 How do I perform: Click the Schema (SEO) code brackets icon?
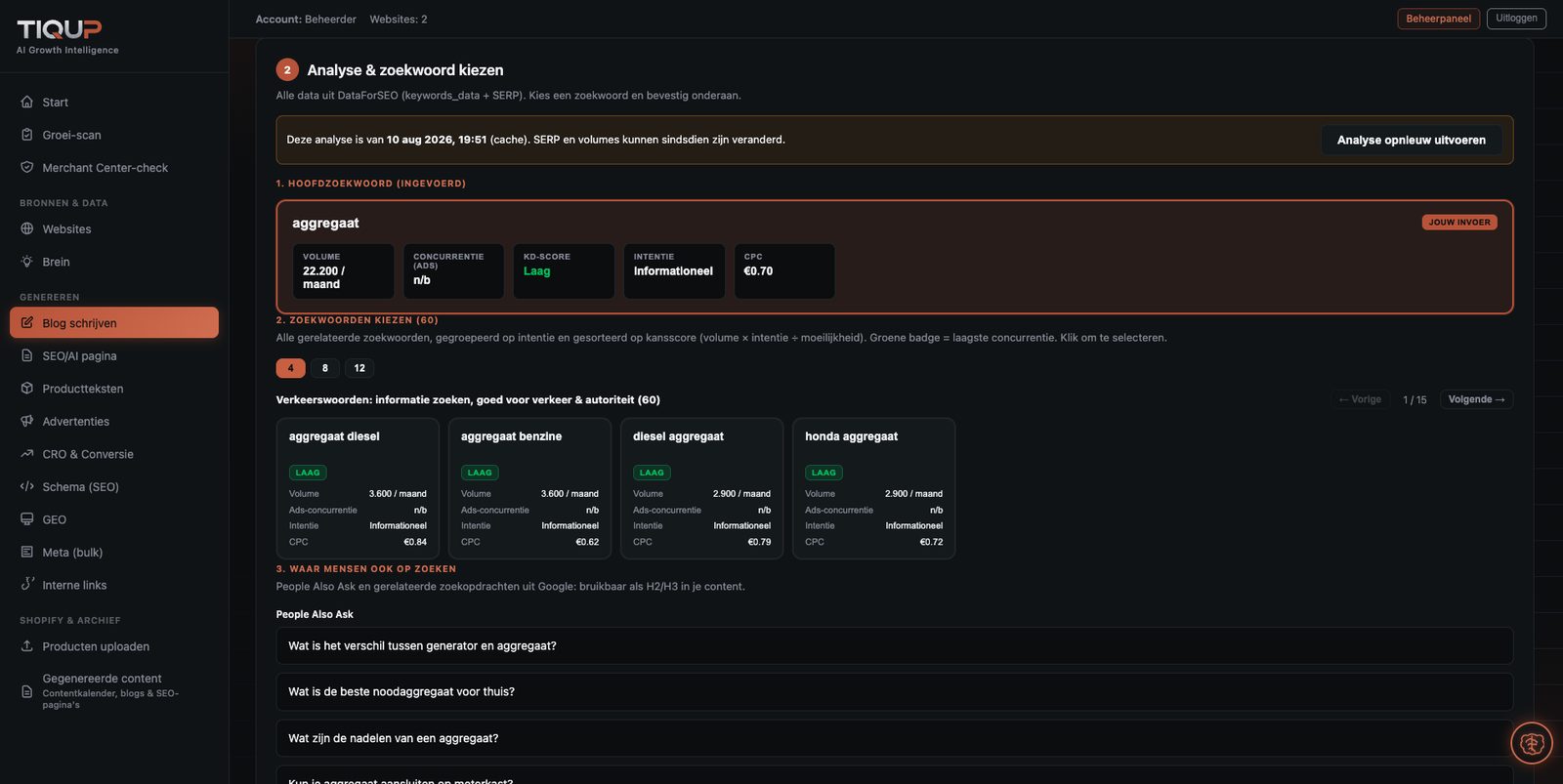27,486
